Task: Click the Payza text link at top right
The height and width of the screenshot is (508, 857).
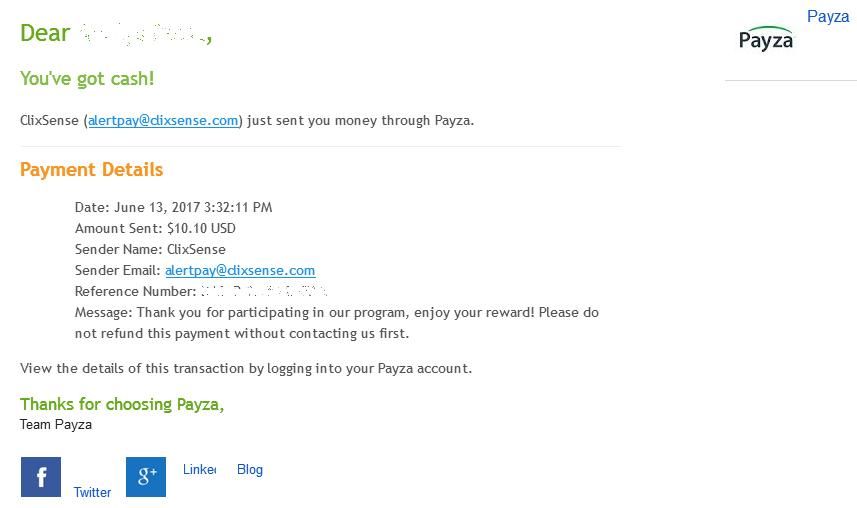Action: point(828,16)
